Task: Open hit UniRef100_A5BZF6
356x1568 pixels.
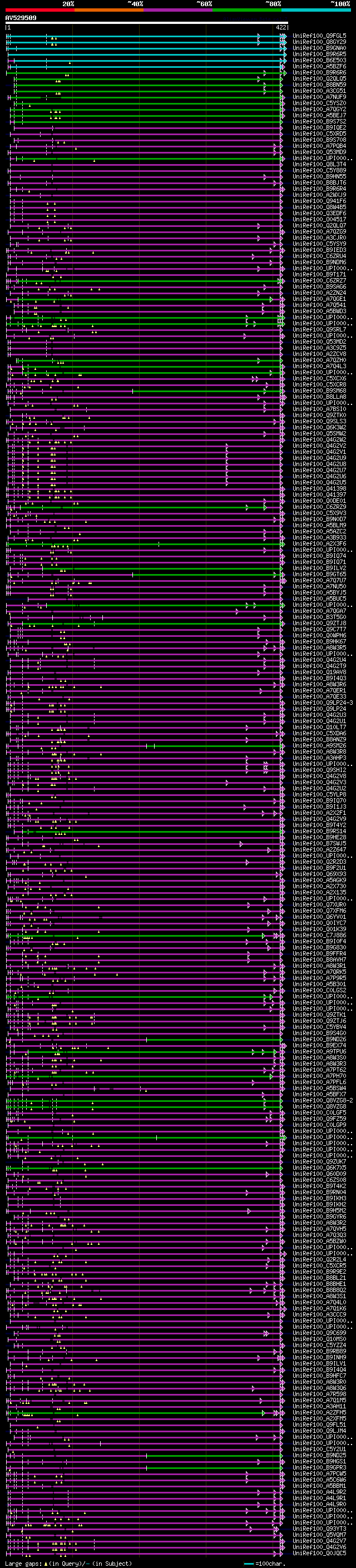Action: (x=319, y=66)
